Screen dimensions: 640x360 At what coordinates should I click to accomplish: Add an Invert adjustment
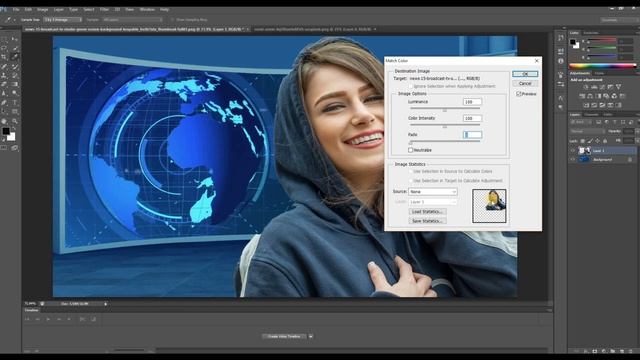(x=586, y=105)
